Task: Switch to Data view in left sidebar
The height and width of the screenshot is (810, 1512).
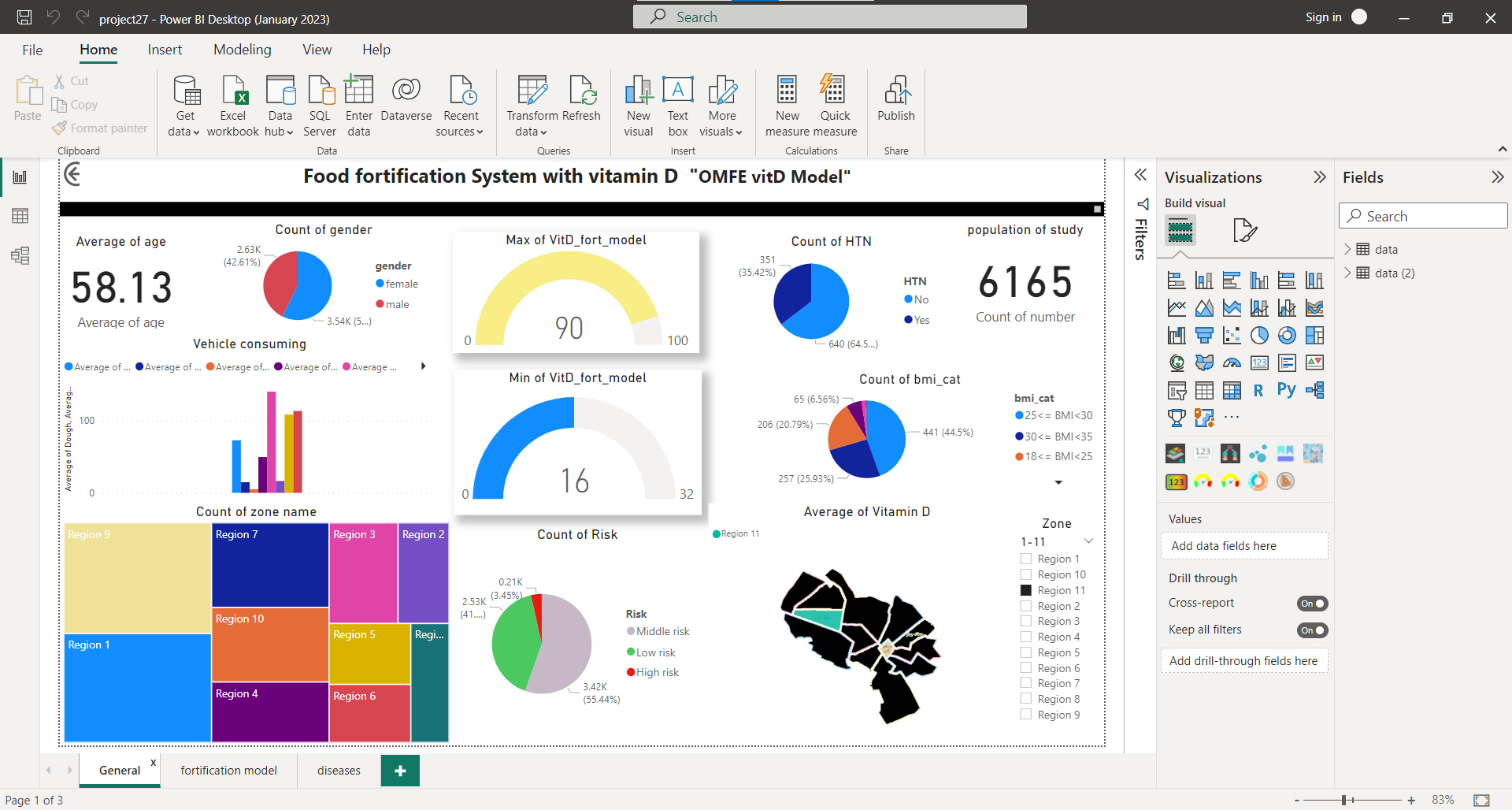Action: click(x=20, y=216)
